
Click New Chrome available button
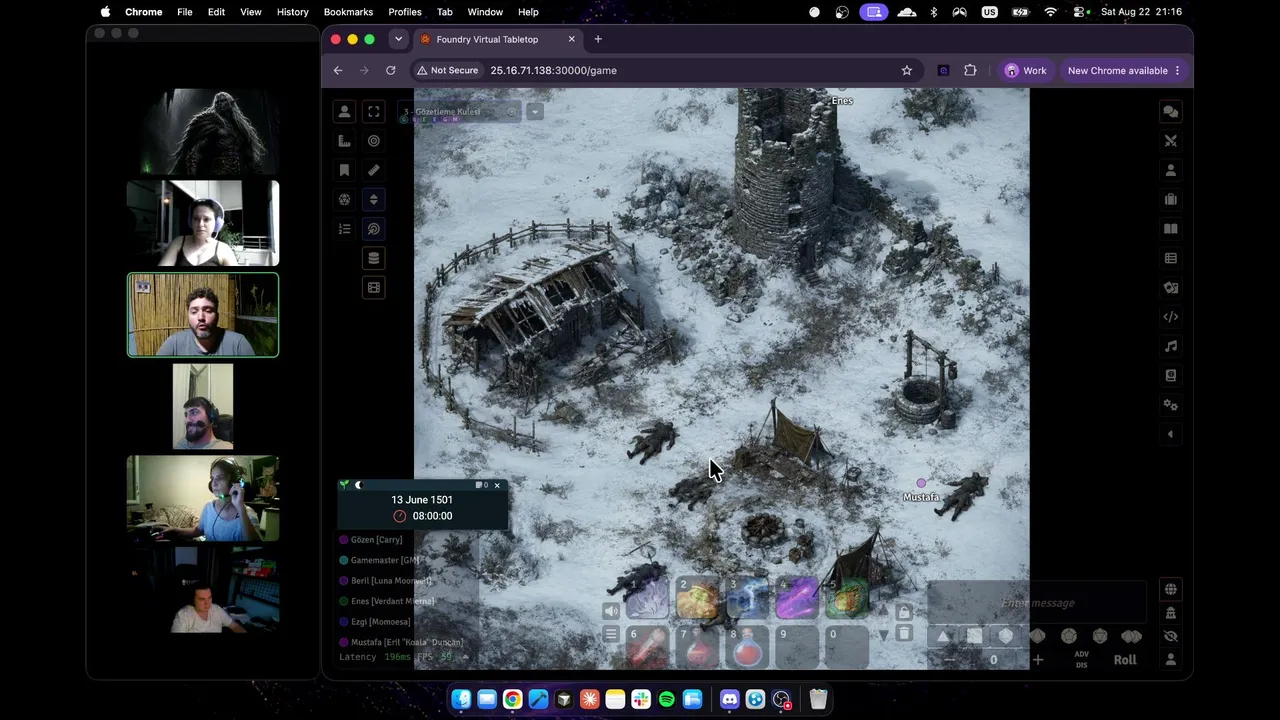(1124, 71)
